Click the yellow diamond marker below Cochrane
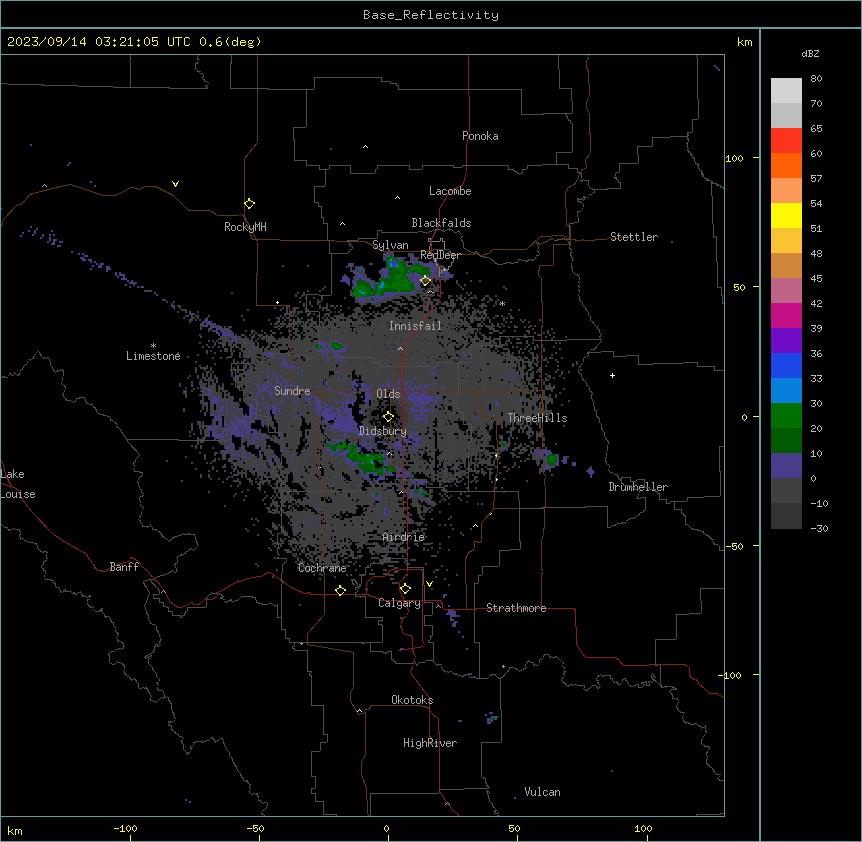 [340, 590]
